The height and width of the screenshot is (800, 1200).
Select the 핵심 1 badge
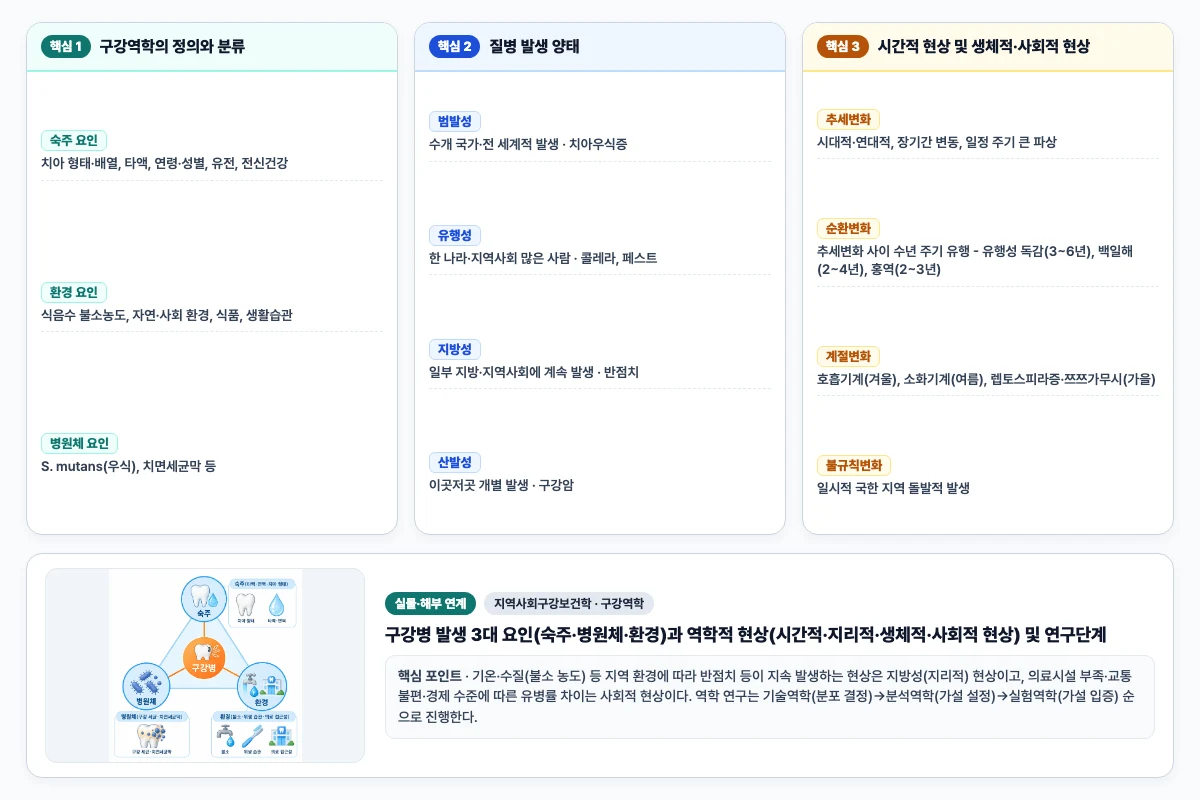click(x=66, y=46)
